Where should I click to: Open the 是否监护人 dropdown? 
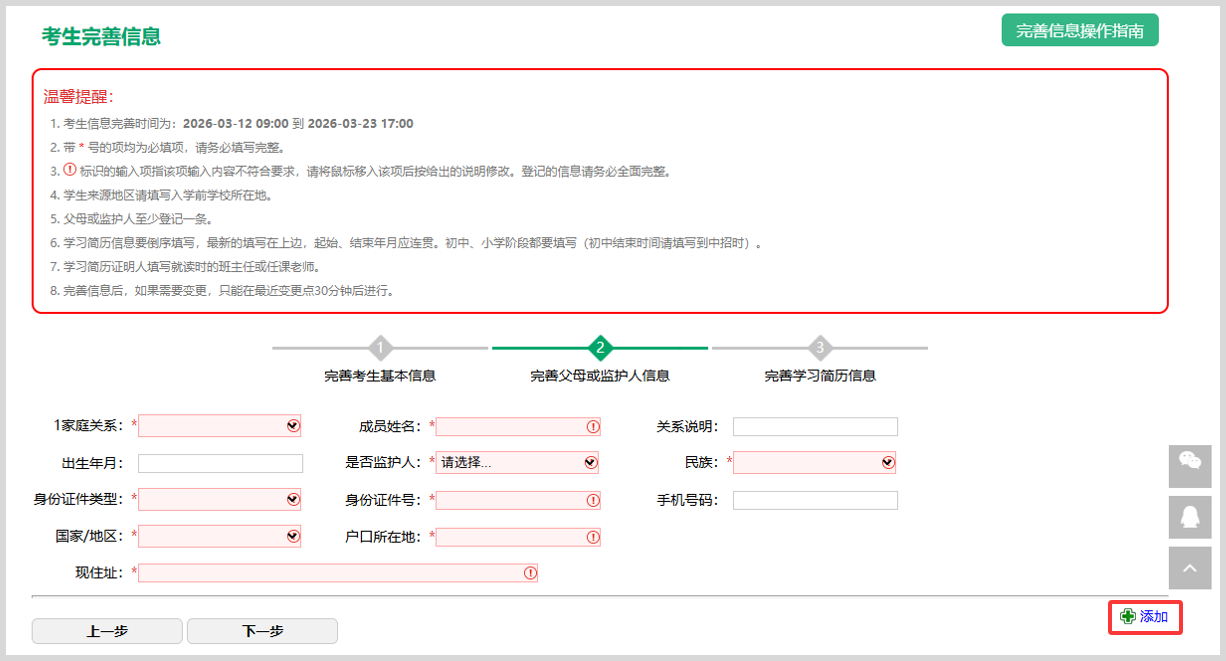click(517, 462)
